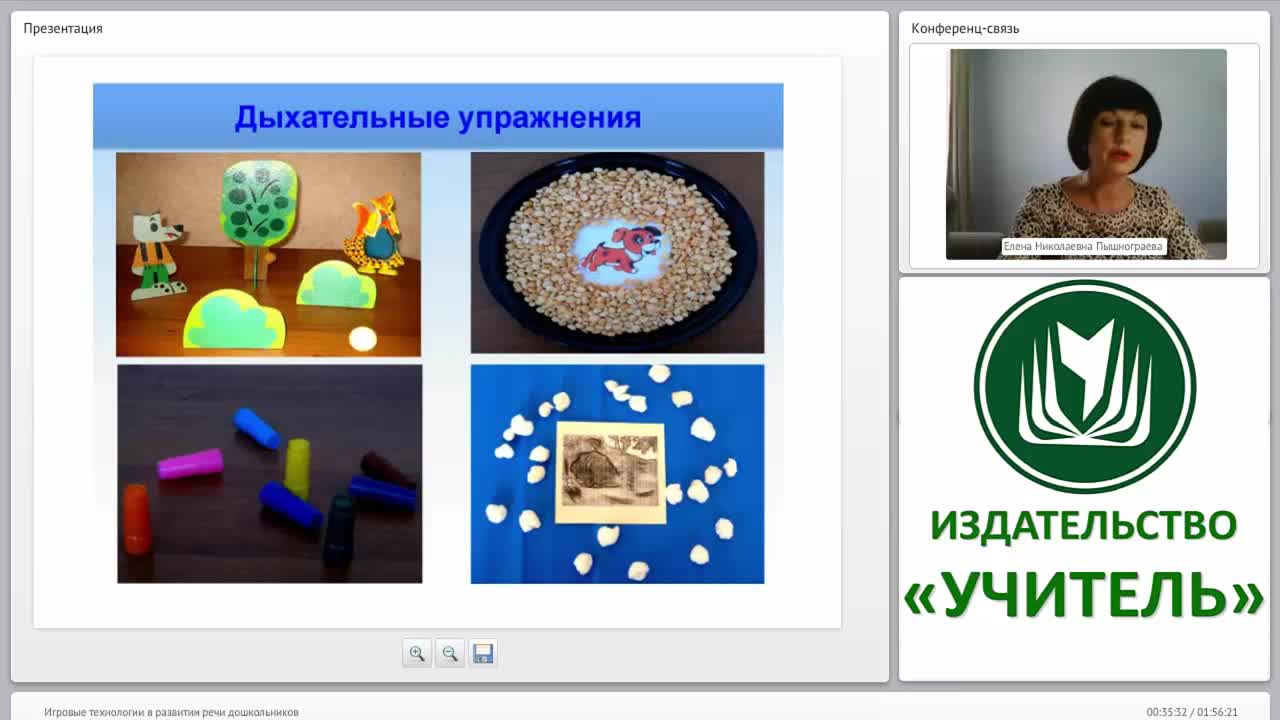Click the Дыхательные упражнения slide heading
Screen dimensions: 1280x720
click(x=437, y=117)
